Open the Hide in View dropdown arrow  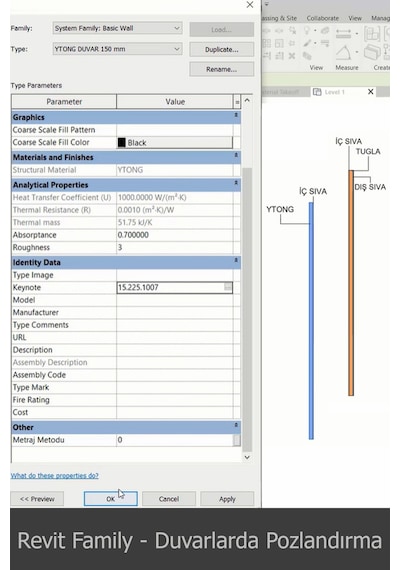click(x=315, y=31)
